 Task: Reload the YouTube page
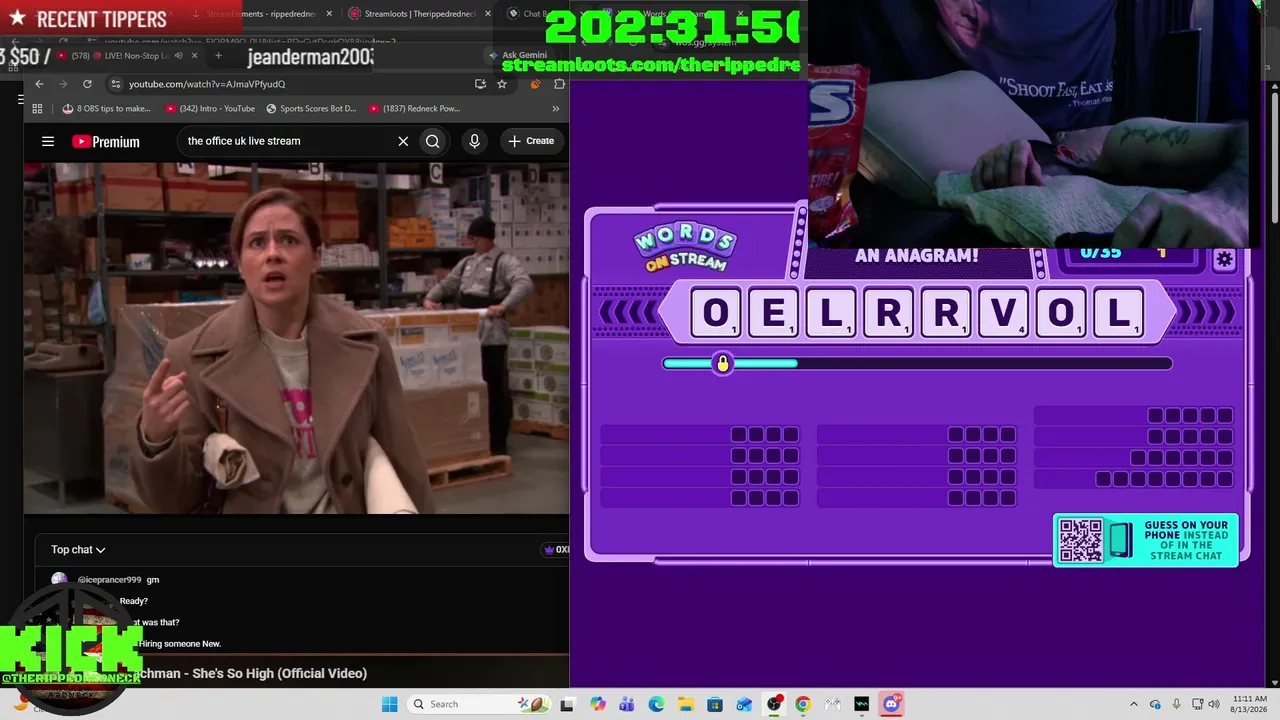[87, 84]
